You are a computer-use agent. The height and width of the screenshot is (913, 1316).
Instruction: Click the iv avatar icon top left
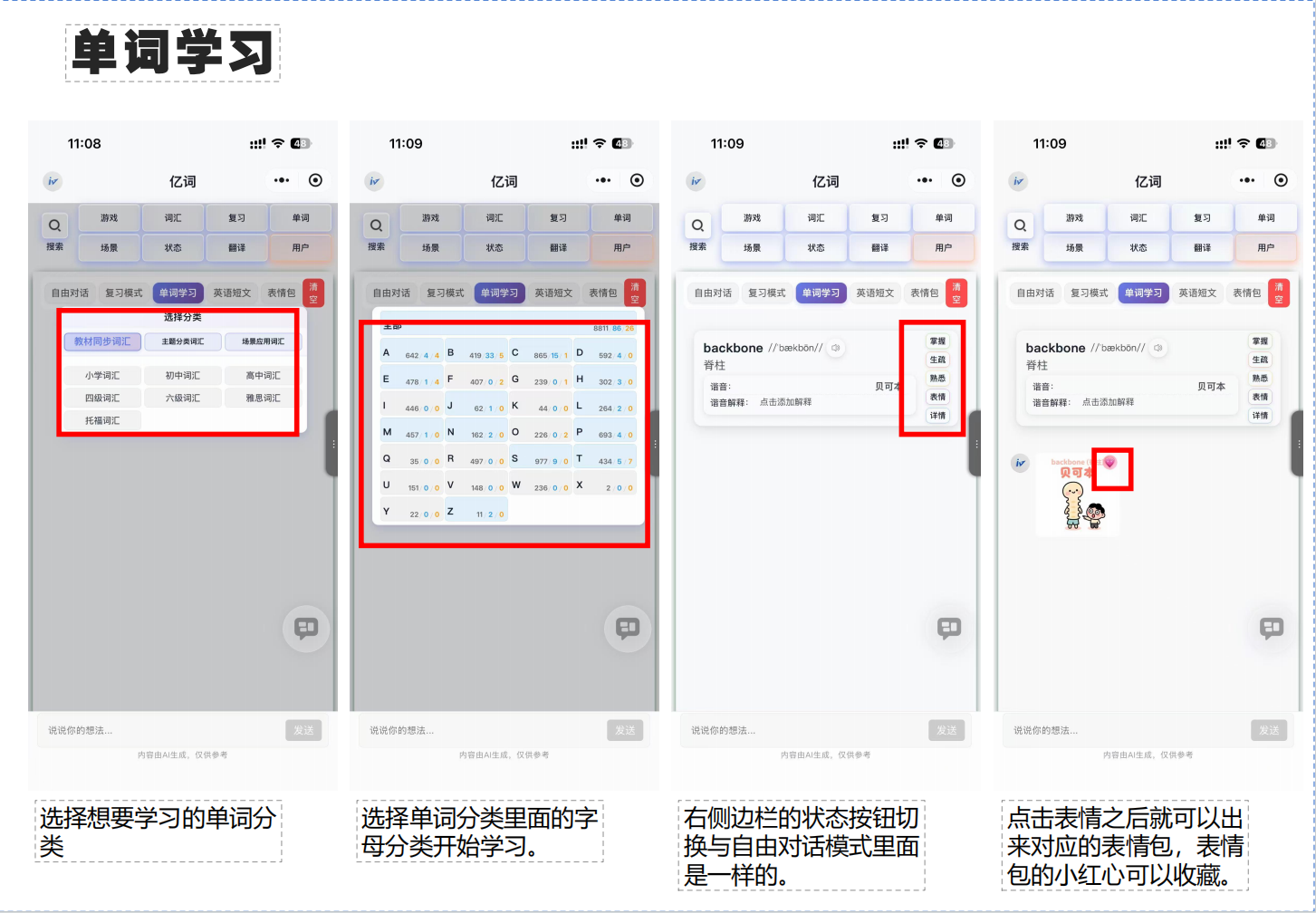pos(52,181)
